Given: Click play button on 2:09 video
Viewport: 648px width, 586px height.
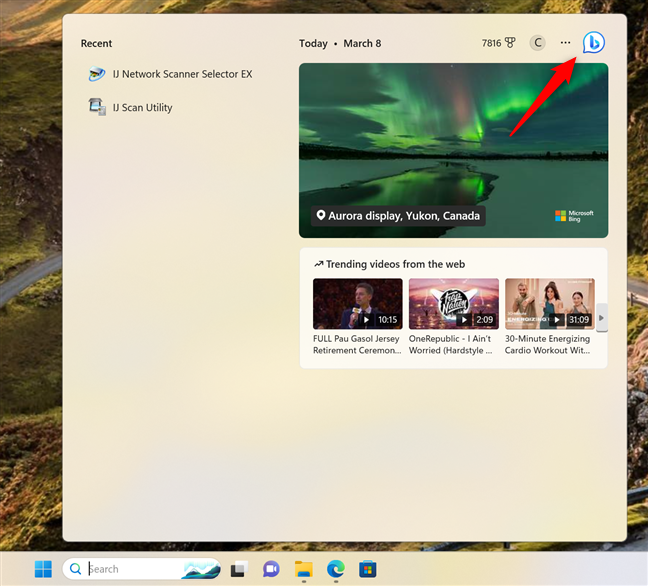Looking at the screenshot, I should coord(464,319).
